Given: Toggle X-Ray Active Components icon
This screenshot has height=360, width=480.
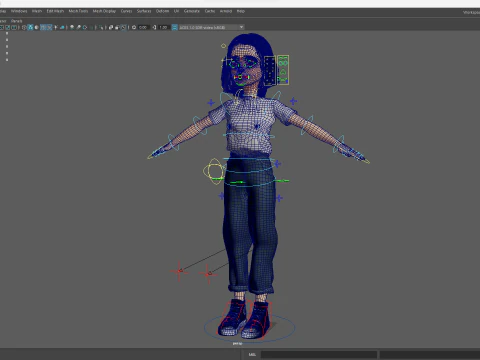Looking at the screenshot, I should coord(117,27).
